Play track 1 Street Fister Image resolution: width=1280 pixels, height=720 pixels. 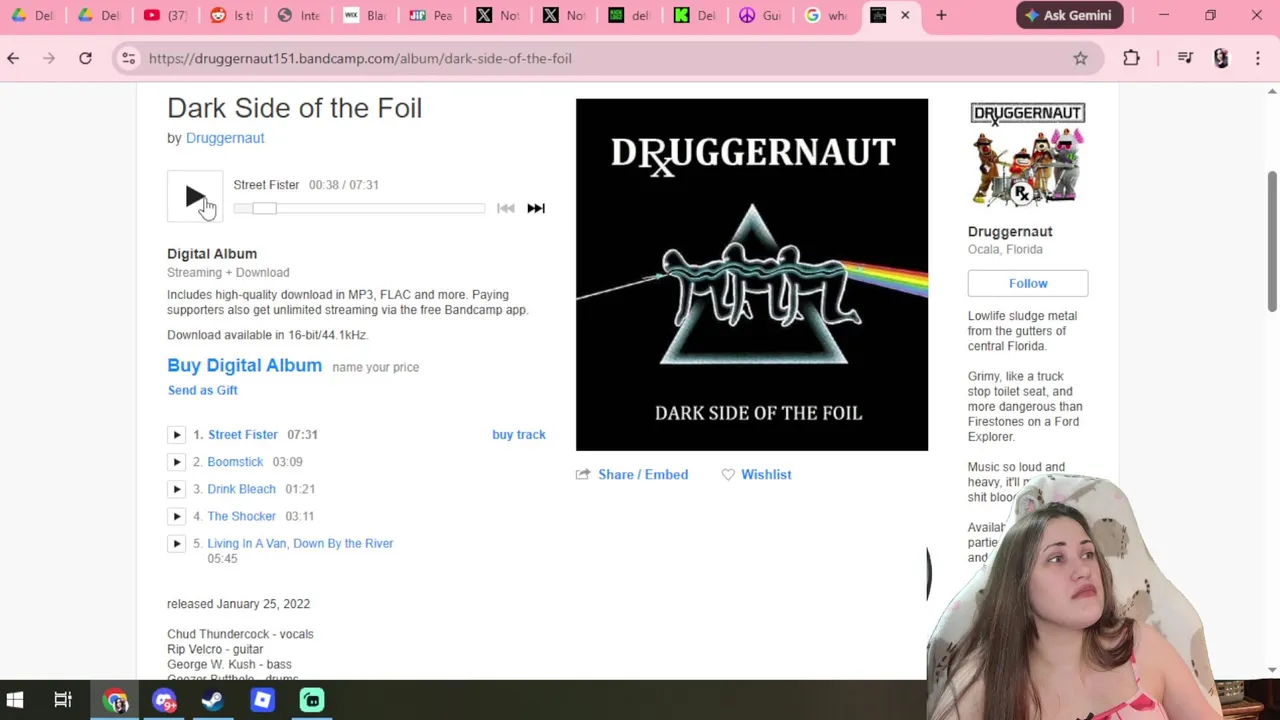(x=176, y=435)
